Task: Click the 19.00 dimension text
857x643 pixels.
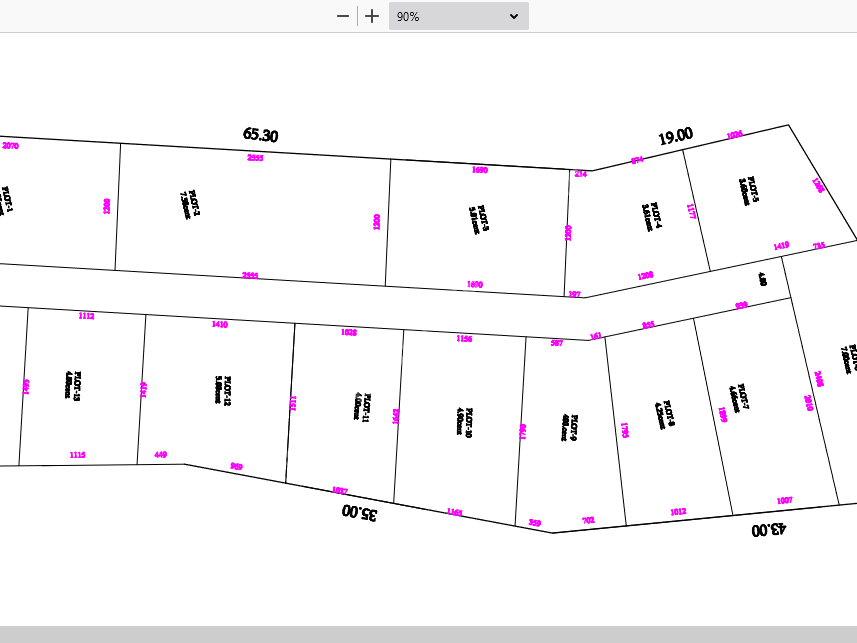Action: 675,135
